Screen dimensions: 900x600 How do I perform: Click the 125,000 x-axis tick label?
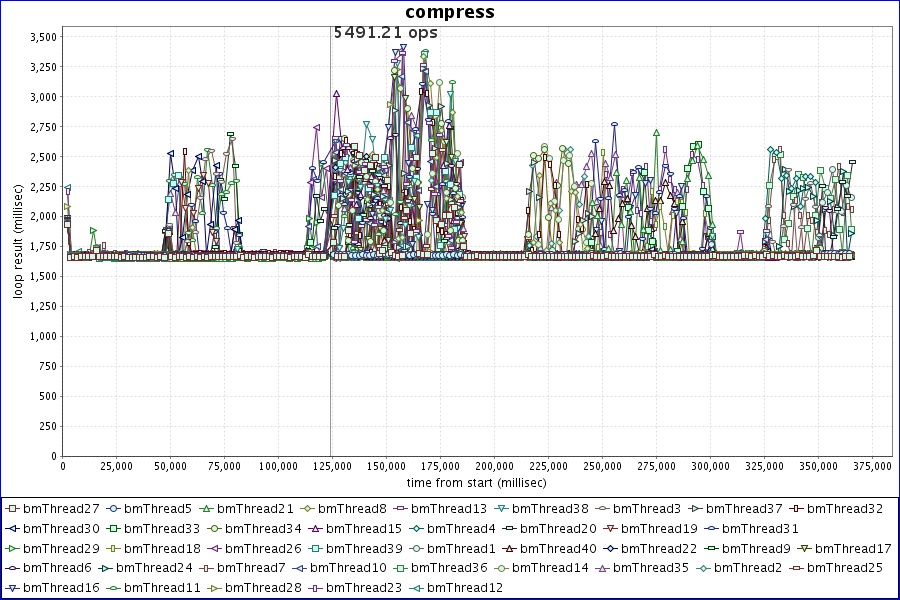click(330, 466)
